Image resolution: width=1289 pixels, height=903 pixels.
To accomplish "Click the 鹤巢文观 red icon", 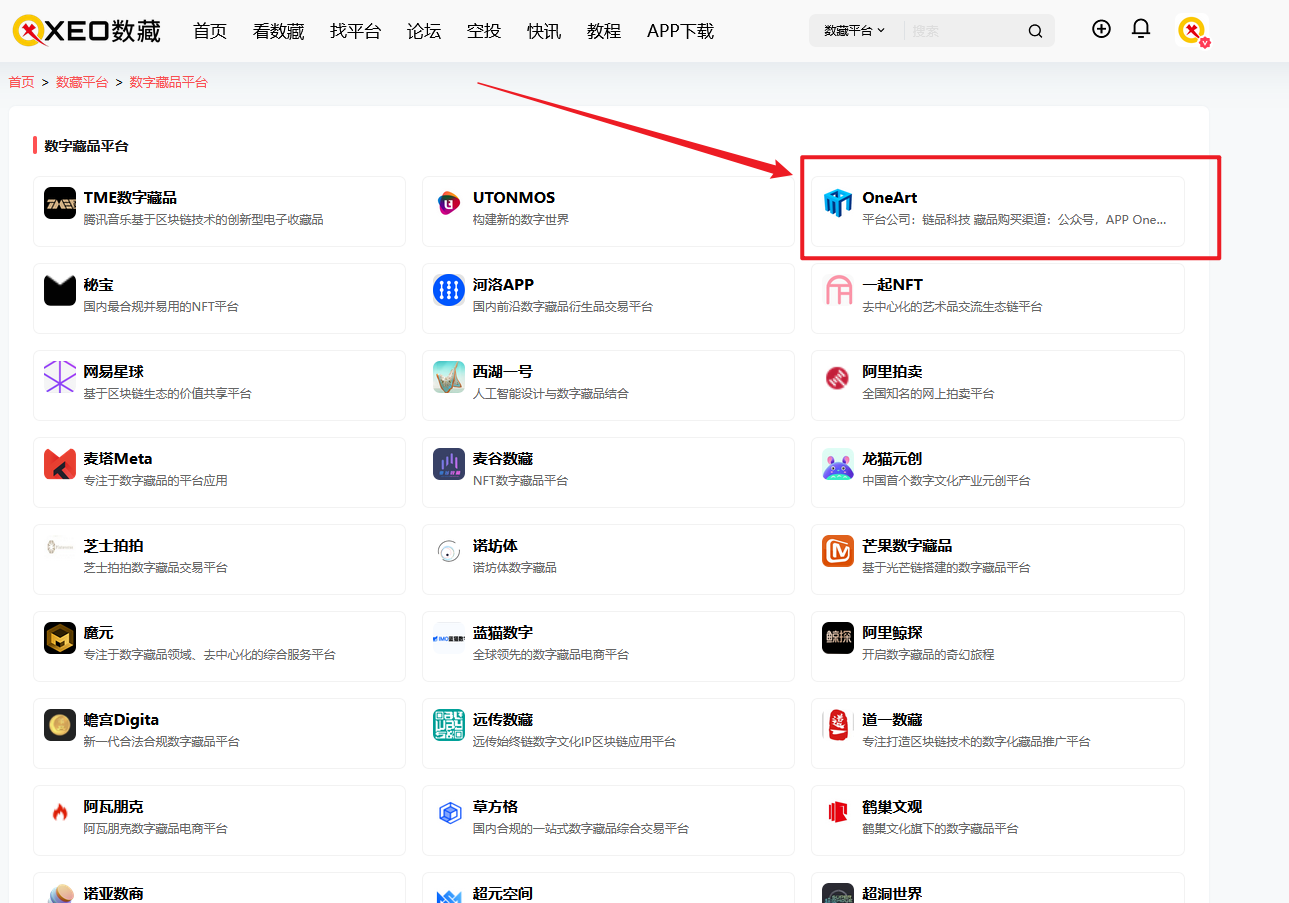I will coord(838,812).
